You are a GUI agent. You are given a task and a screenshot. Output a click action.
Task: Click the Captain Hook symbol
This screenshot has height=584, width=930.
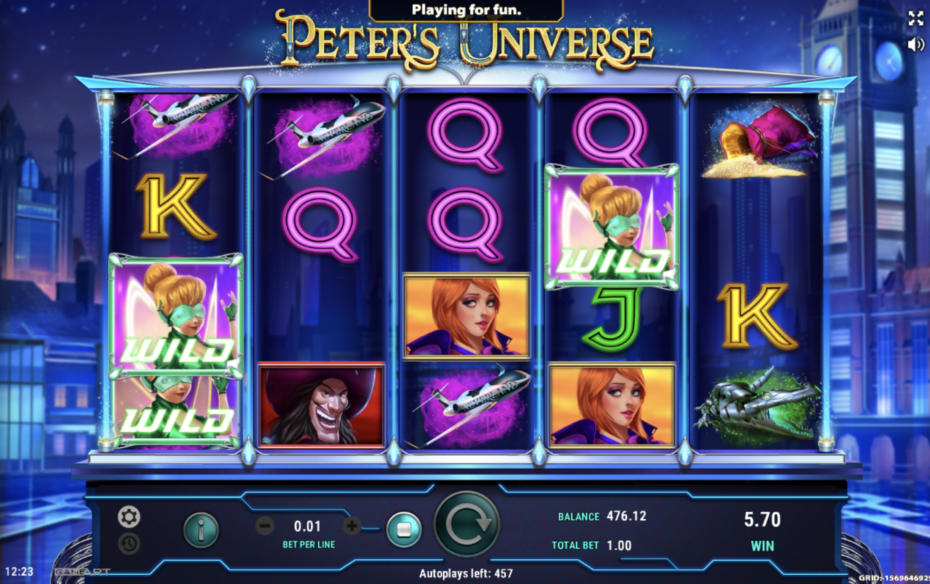coord(321,405)
